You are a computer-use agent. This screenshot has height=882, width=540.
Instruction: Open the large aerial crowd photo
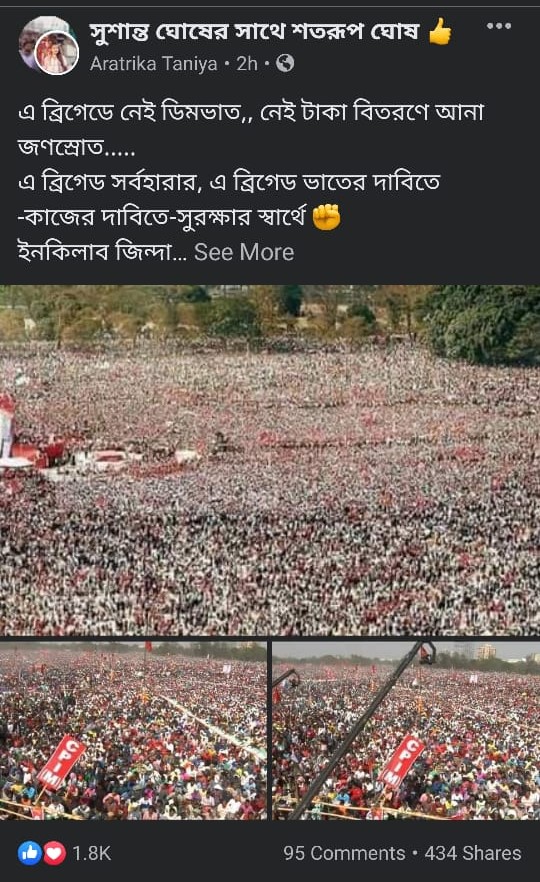270,460
